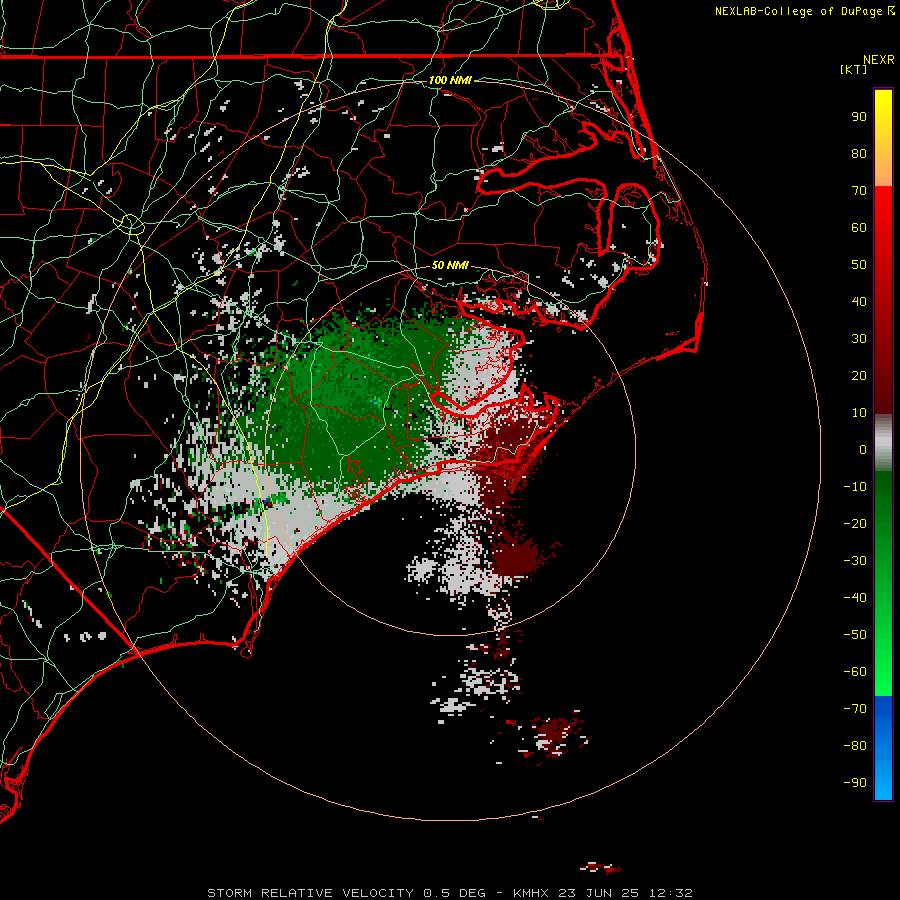This screenshot has width=900, height=900.
Task: Click the 0 scale label
Action: coord(863,450)
